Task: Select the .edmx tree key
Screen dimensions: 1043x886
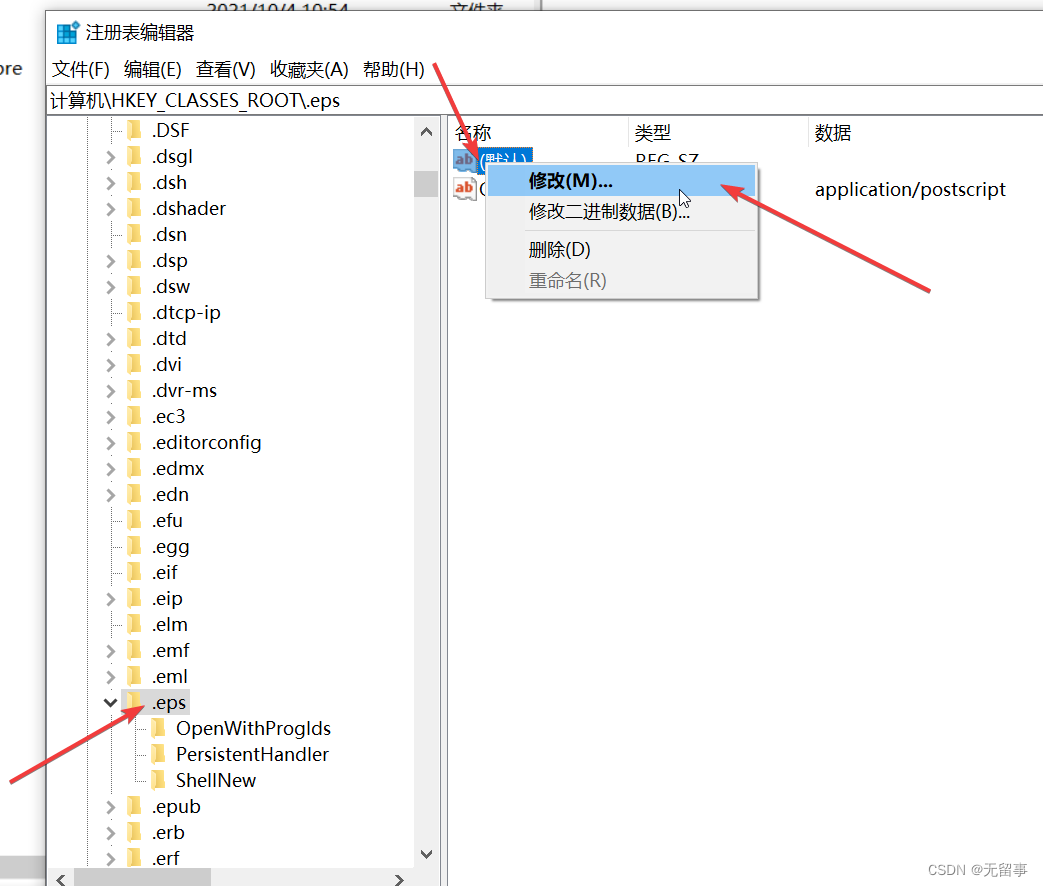Action: point(178,468)
